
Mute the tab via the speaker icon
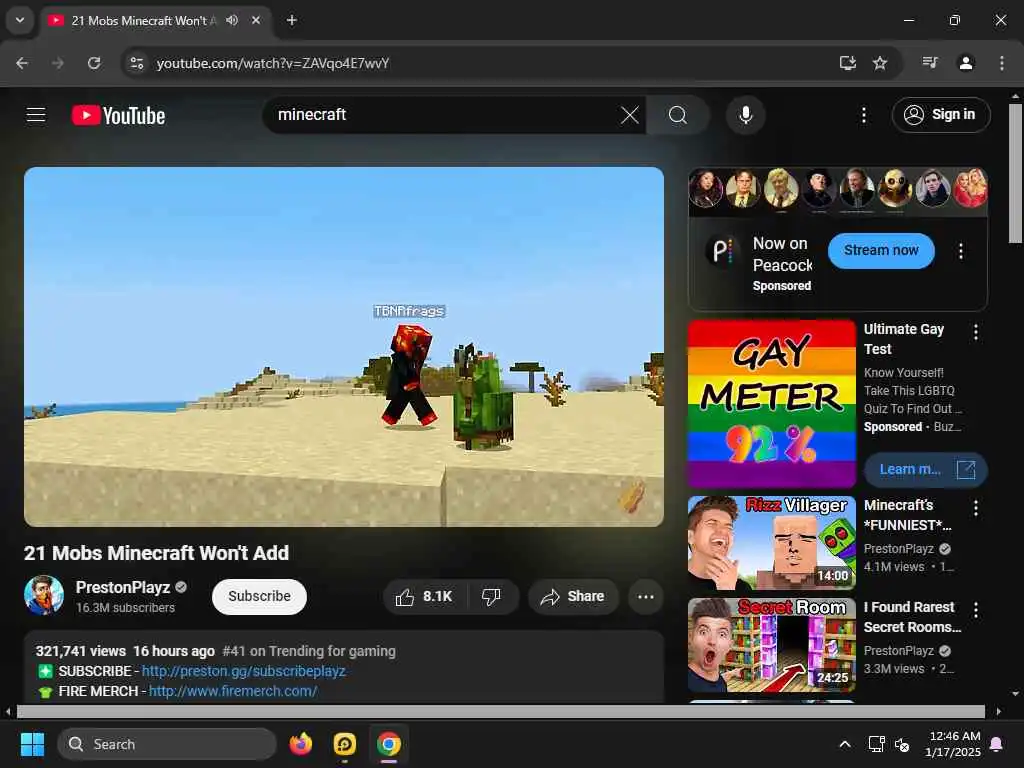click(x=231, y=20)
